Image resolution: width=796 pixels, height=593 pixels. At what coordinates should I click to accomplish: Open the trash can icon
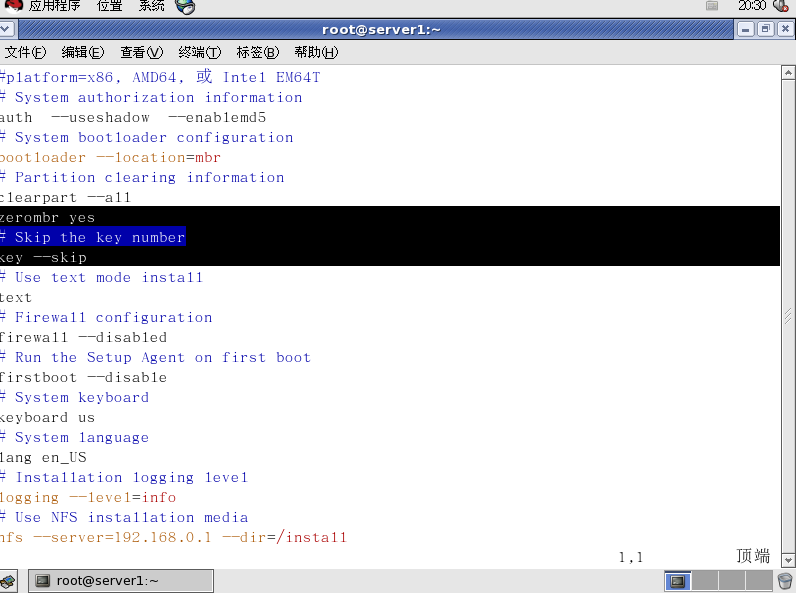[x=785, y=581]
